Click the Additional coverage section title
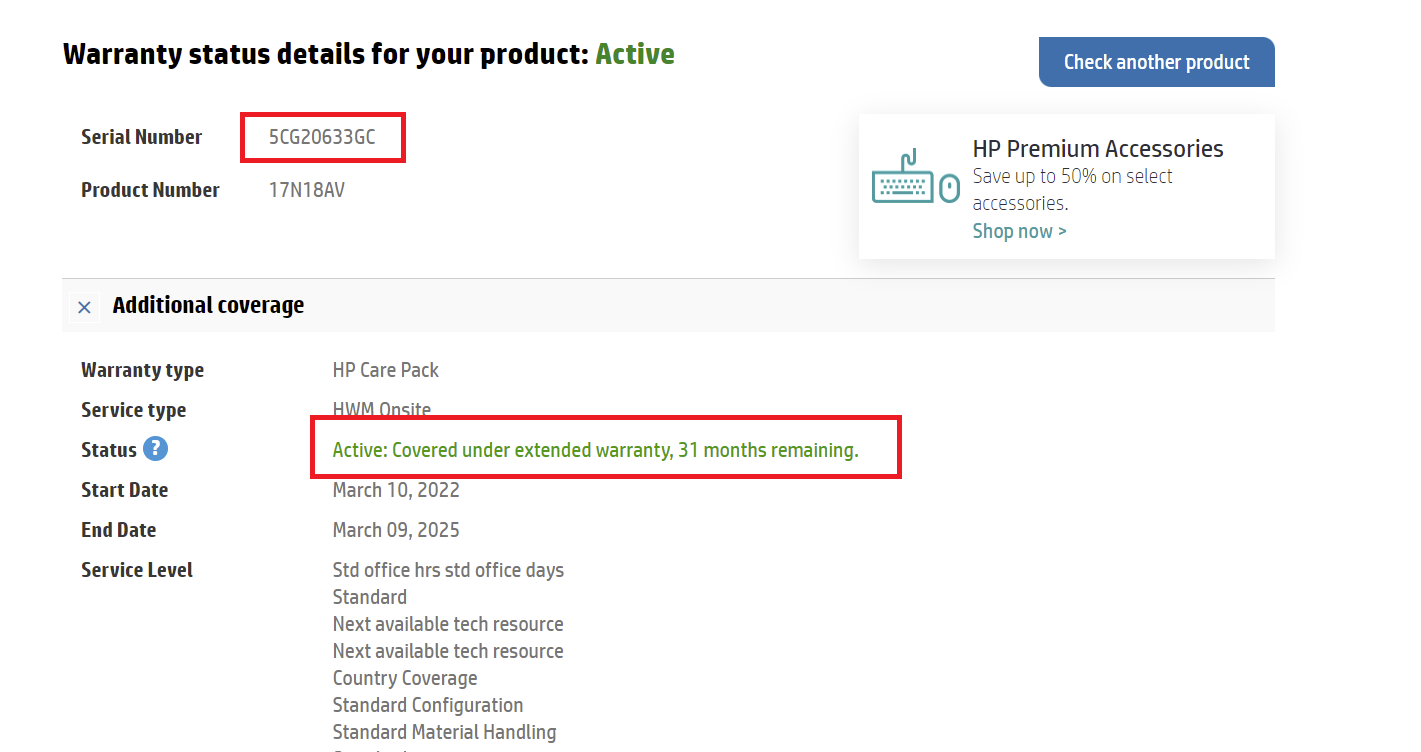 tap(208, 305)
